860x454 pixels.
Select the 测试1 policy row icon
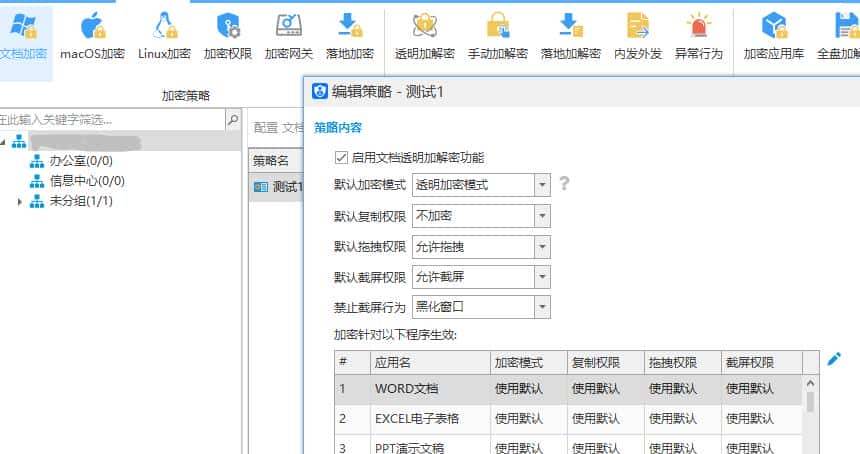point(261,187)
